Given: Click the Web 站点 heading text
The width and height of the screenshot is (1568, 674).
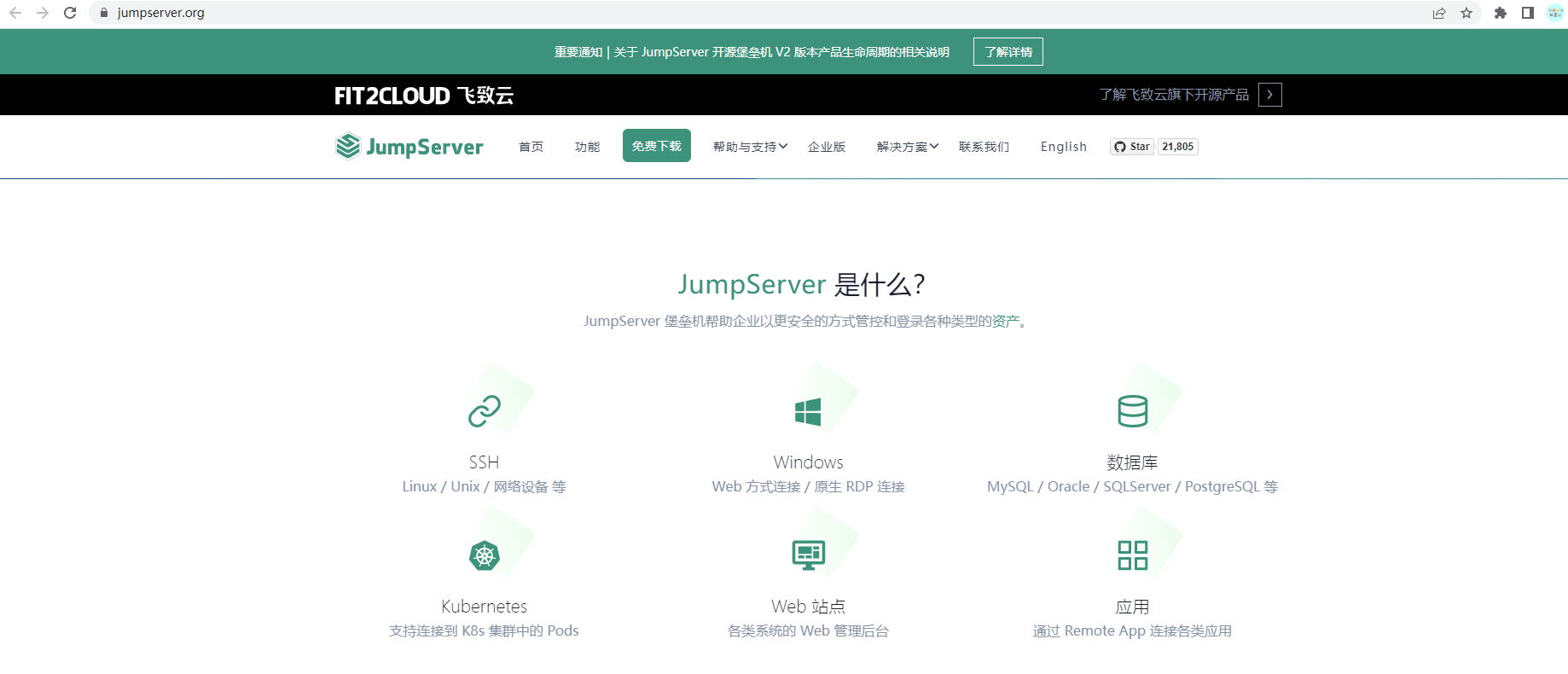Looking at the screenshot, I should click(x=808, y=607).
